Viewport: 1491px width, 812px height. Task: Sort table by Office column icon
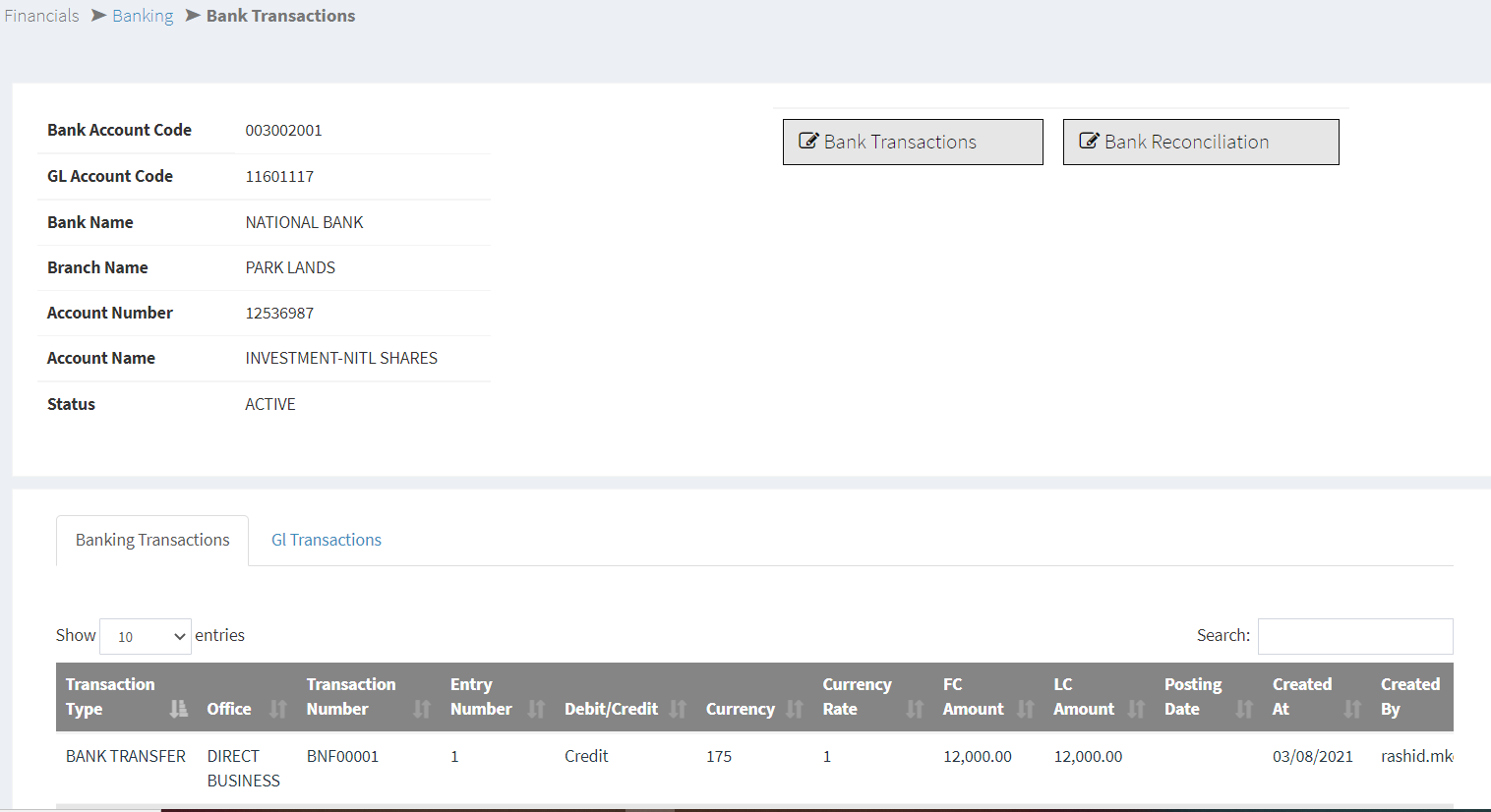278,709
